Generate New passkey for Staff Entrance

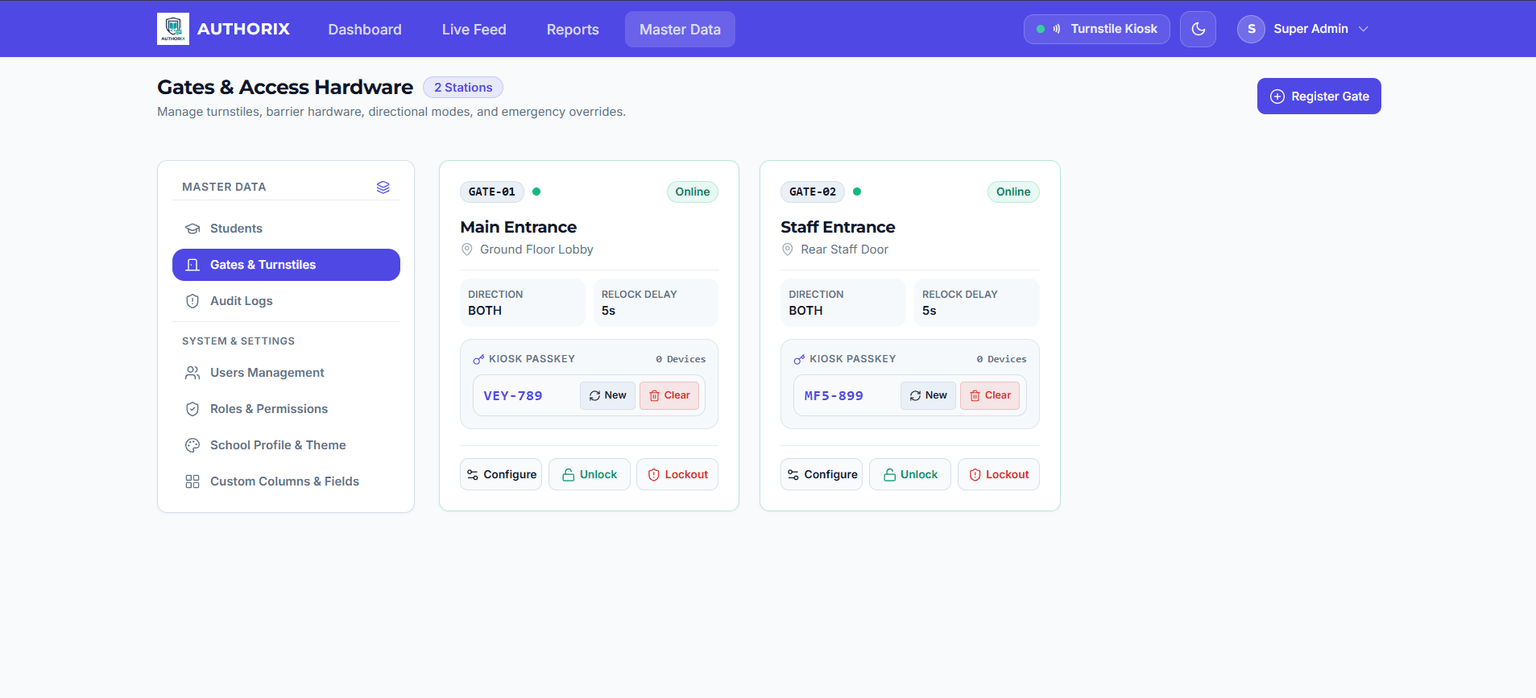tap(929, 395)
